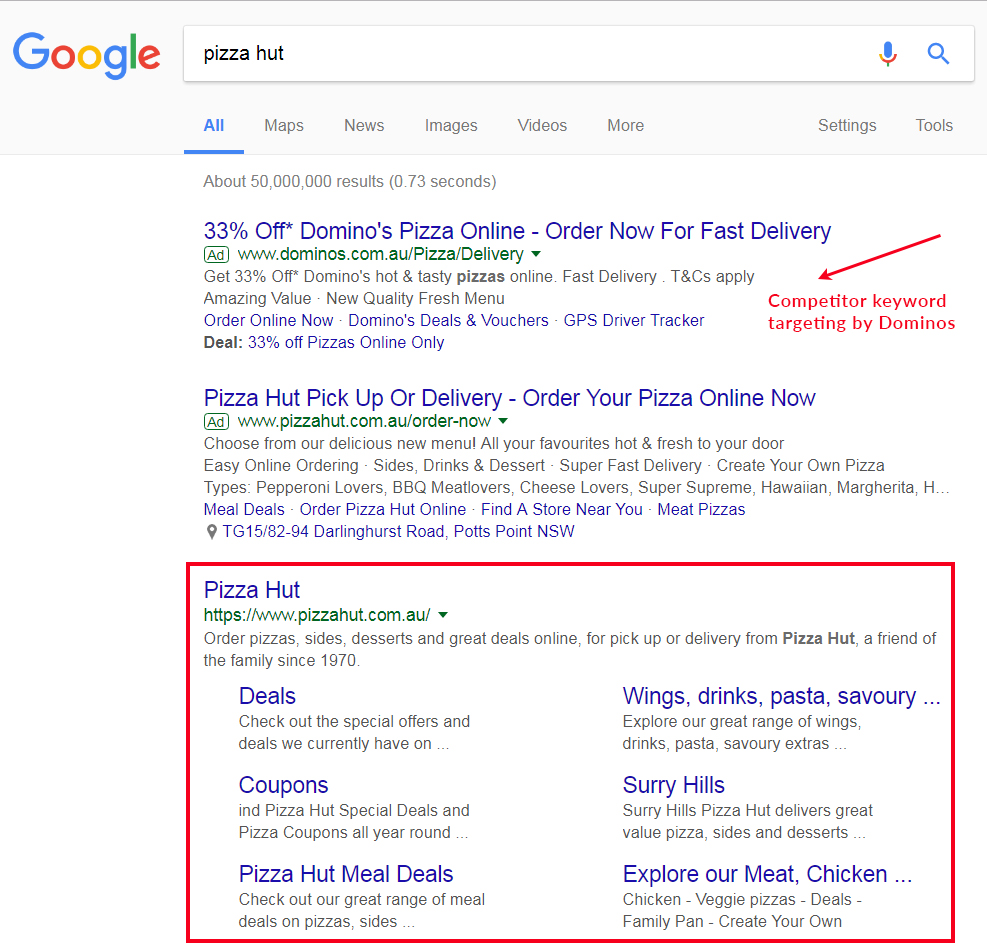This screenshot has width=987, height=944.
Task: Open the Wings, drinks, pasta, savoury sitelink
Action: tap(781, 696)
